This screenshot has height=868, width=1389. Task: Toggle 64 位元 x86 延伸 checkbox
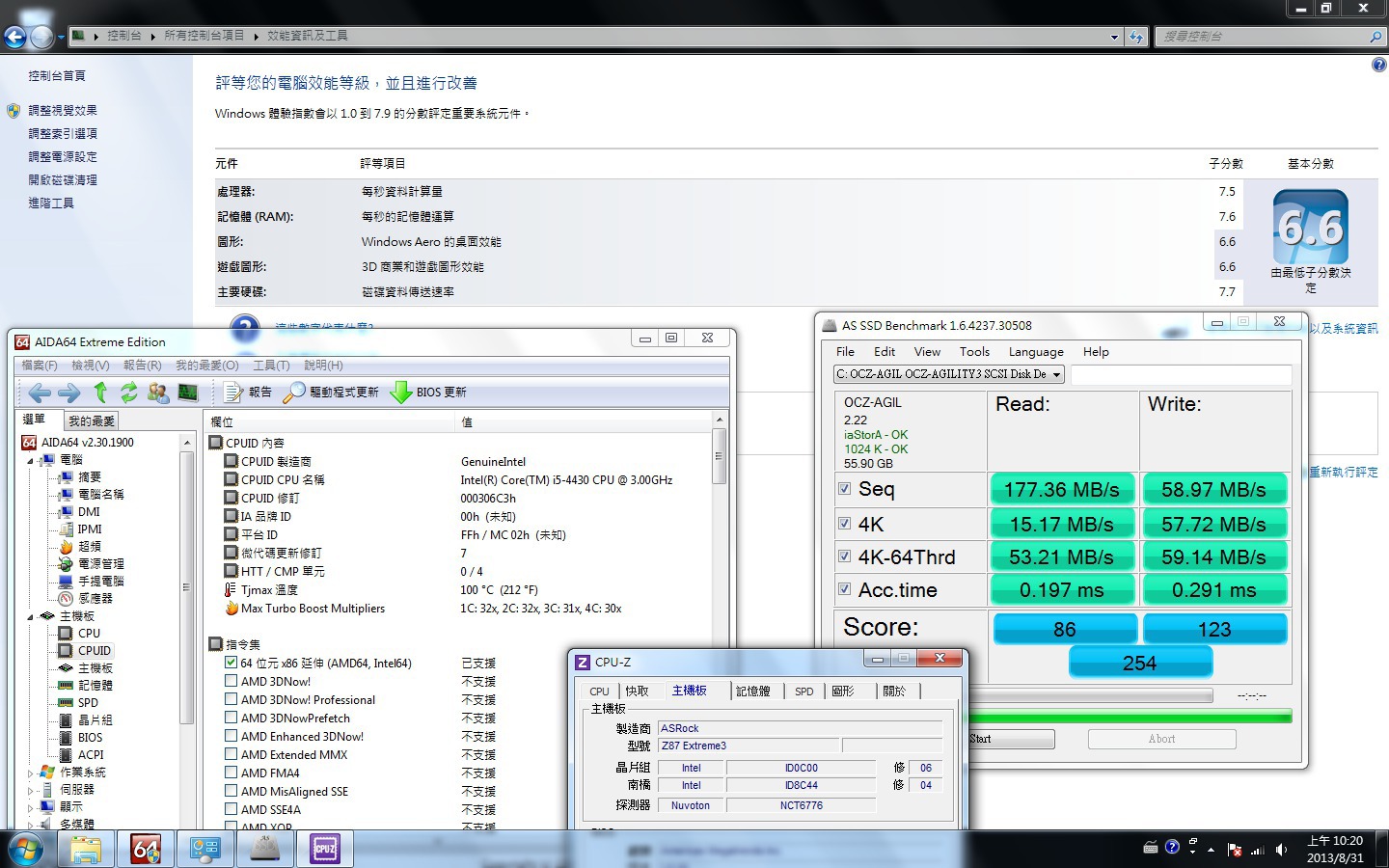[x=231, y=663]
